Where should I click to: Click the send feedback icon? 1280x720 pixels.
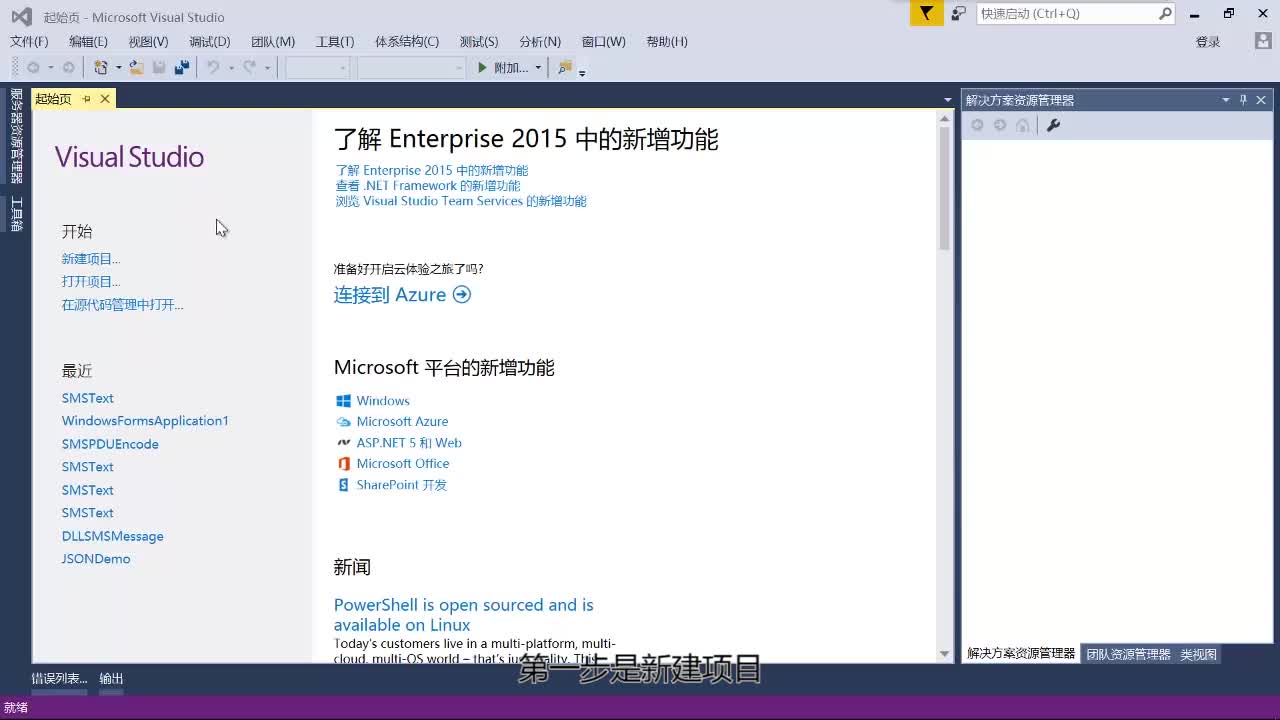tap(959, 13)
